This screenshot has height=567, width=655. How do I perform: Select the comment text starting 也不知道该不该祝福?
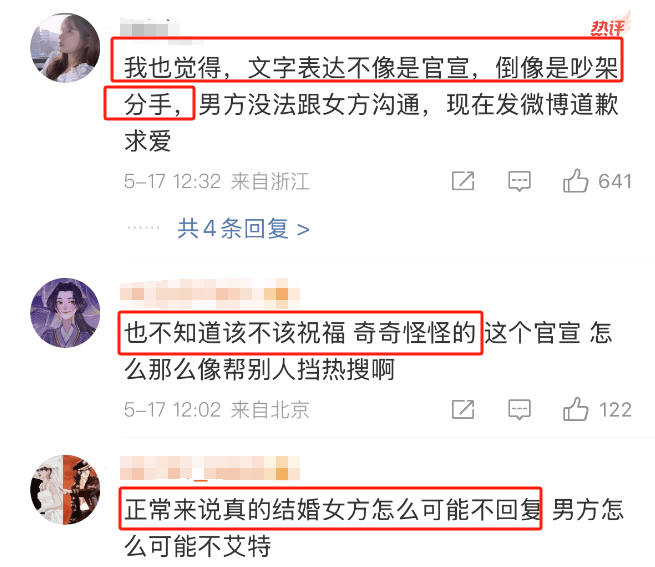[x=368, y=351]
